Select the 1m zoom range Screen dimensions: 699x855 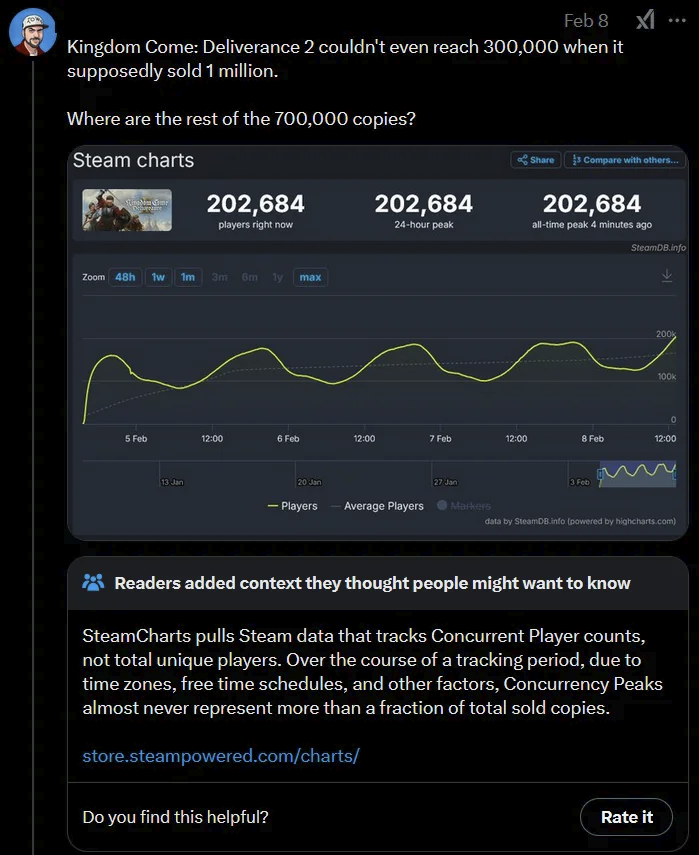point(188,277)
